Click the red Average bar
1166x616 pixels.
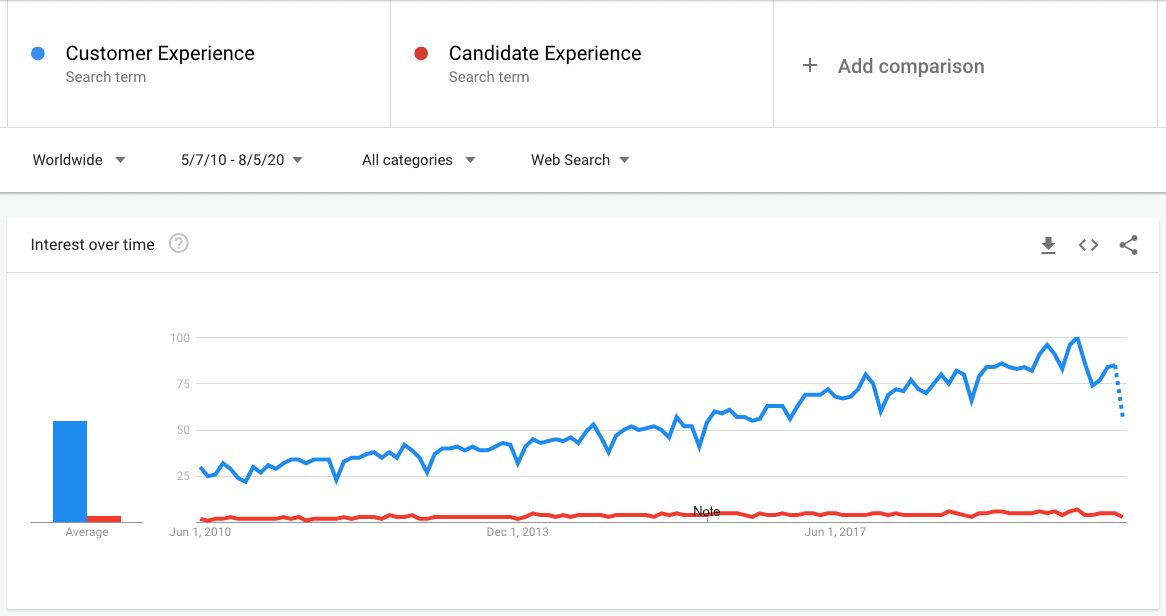click(104, 519)
